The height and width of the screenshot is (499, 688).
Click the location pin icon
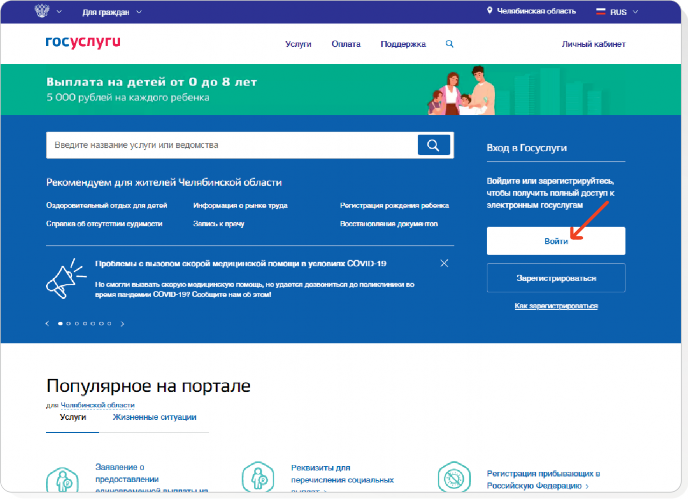coord(489,11)
